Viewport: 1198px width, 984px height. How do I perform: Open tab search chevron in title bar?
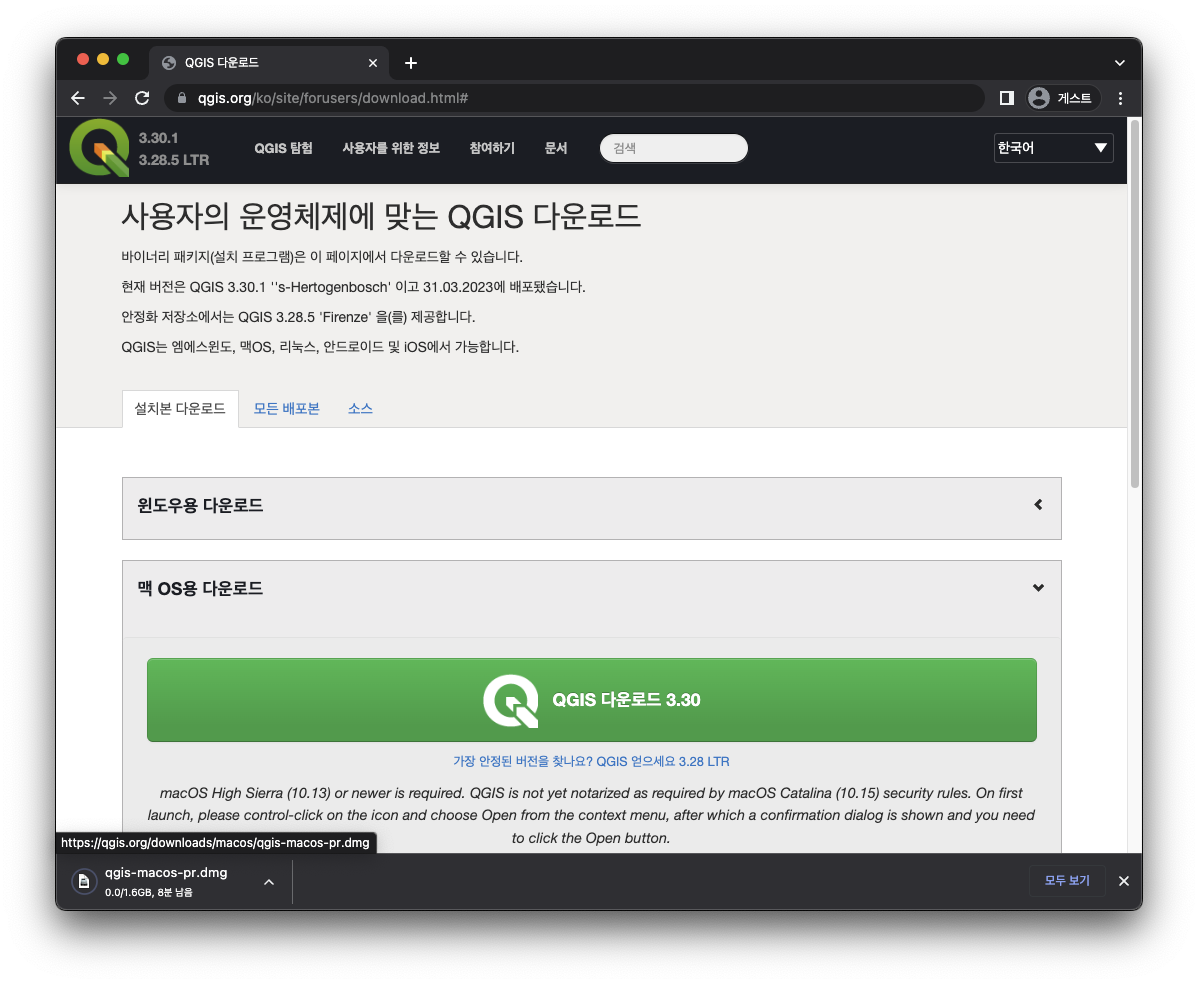(x=1119, y=63)
